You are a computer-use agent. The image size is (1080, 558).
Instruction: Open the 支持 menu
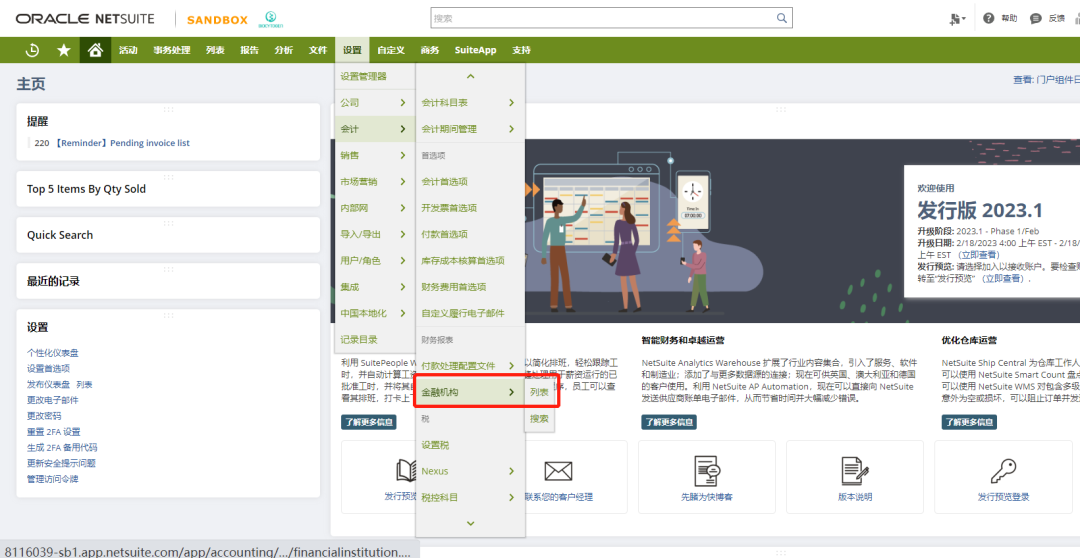521,50
